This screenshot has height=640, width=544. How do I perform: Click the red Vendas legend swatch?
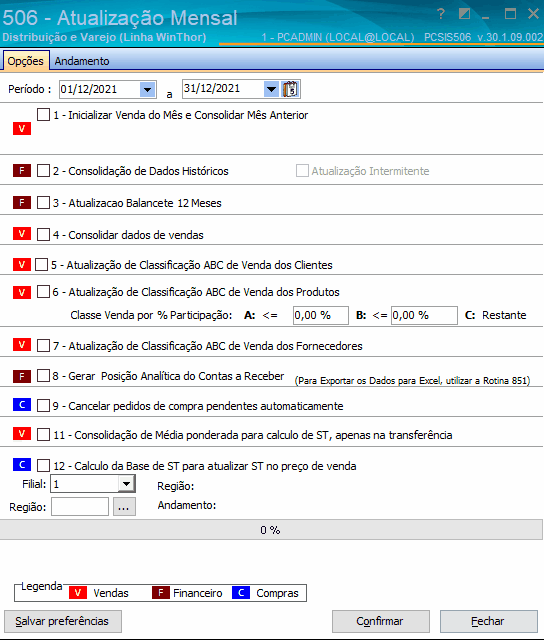(78, 593)
